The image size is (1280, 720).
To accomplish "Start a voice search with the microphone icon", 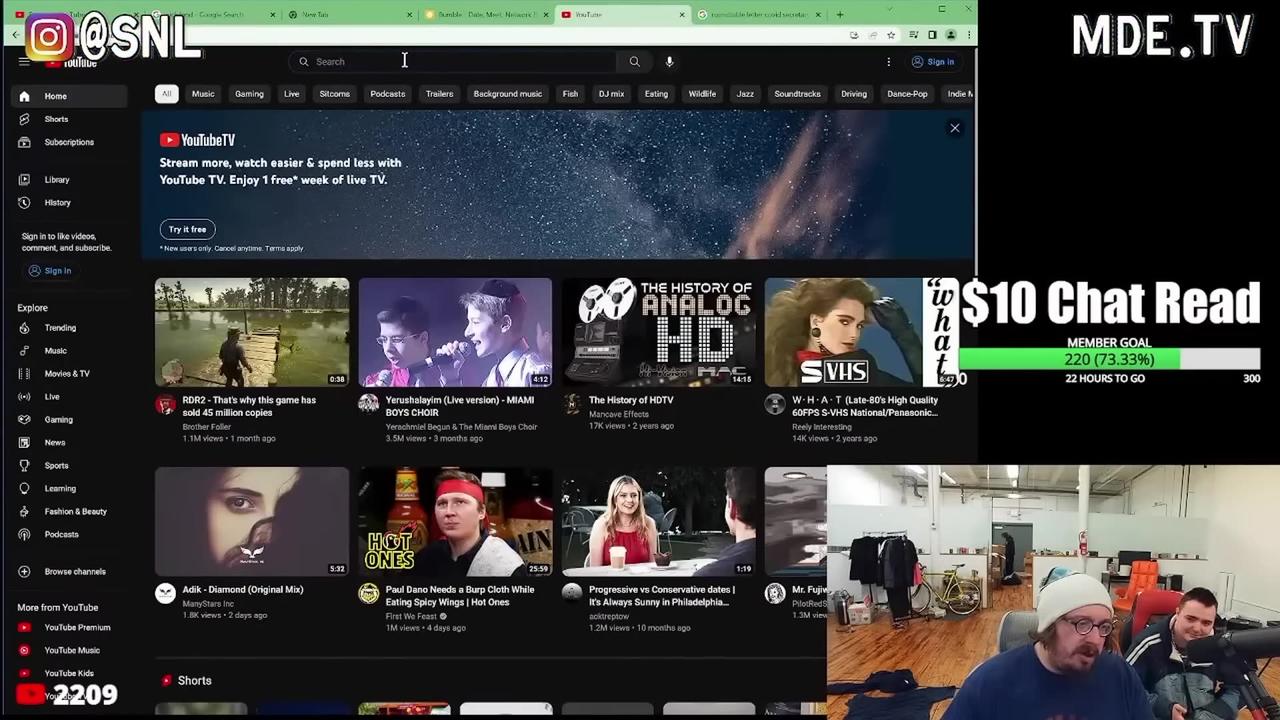I will point(669,61).
